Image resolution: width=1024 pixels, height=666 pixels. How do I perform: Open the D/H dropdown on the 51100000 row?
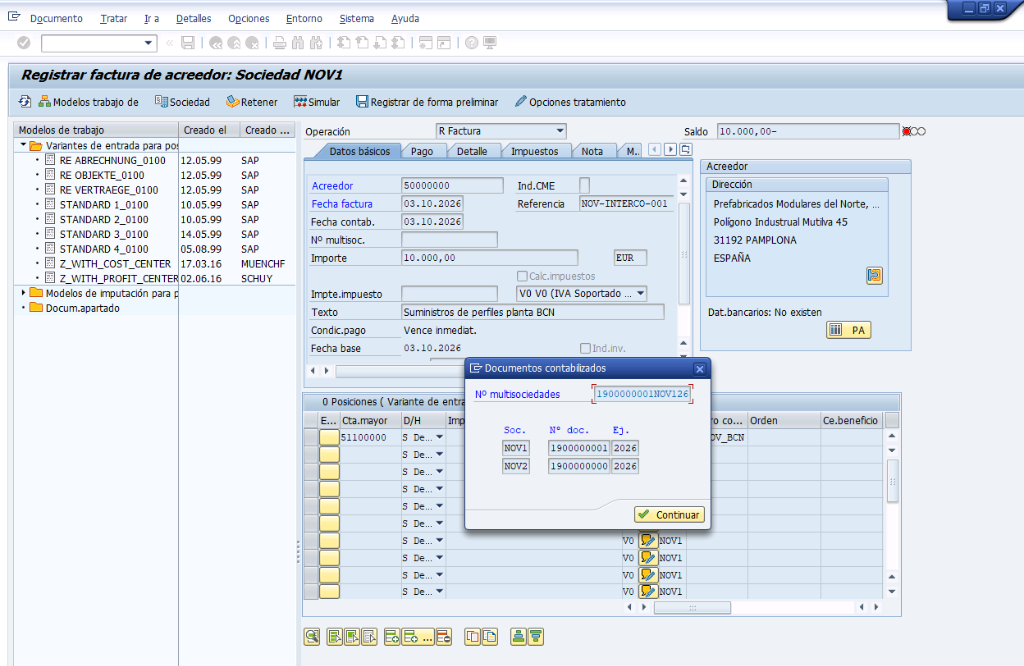[x=440, y=437]
